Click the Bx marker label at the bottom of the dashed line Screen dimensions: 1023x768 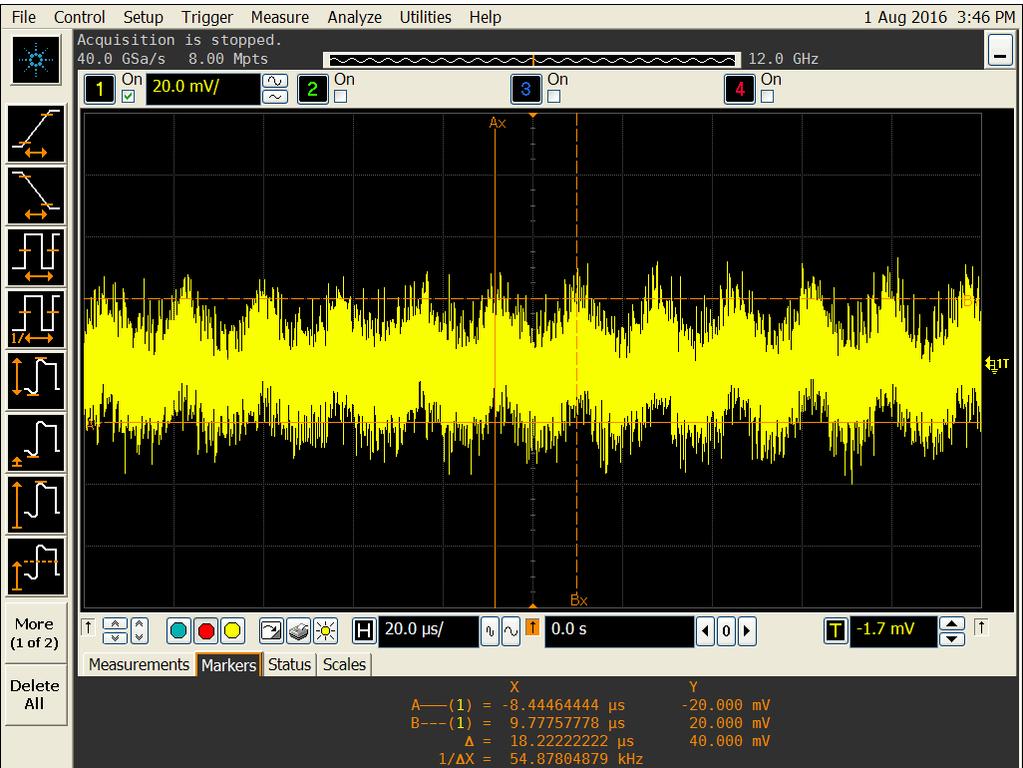point(579,600)
